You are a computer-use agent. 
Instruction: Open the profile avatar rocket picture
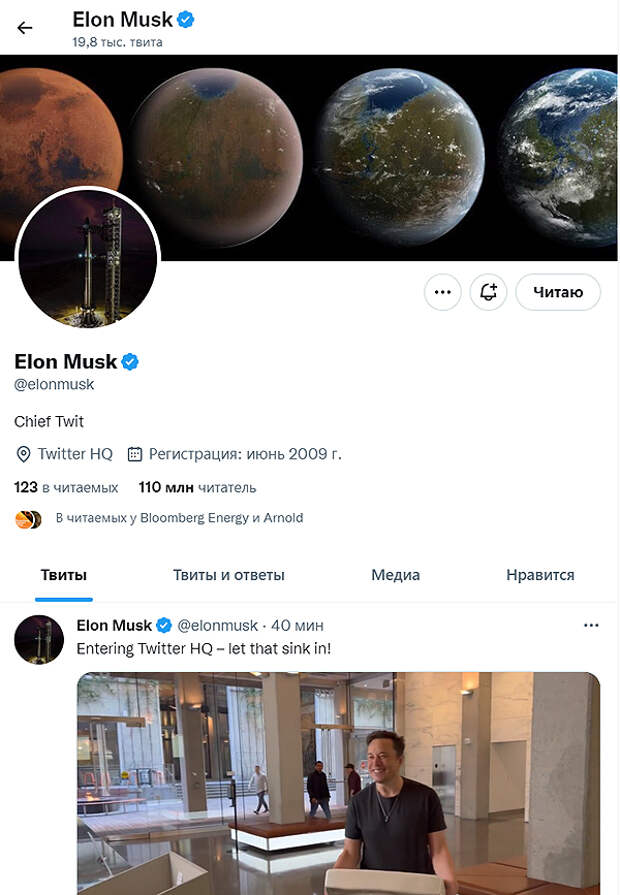88,258
